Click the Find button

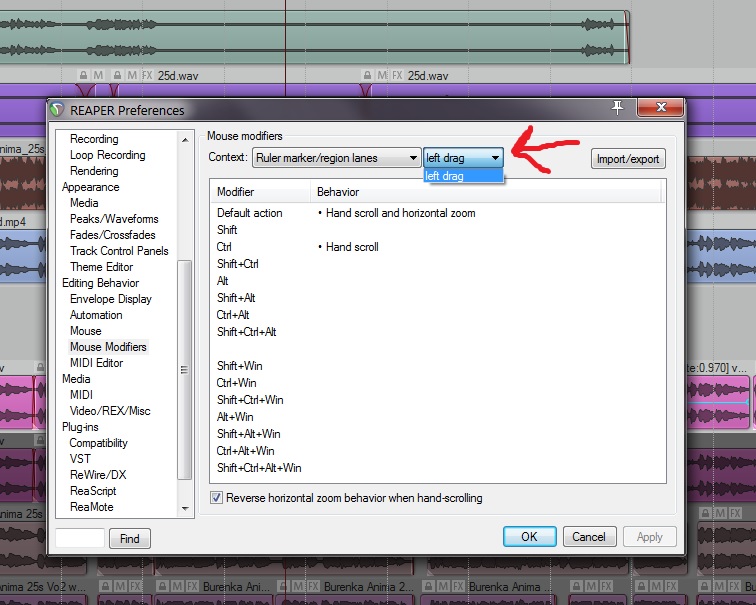[130, 538]
